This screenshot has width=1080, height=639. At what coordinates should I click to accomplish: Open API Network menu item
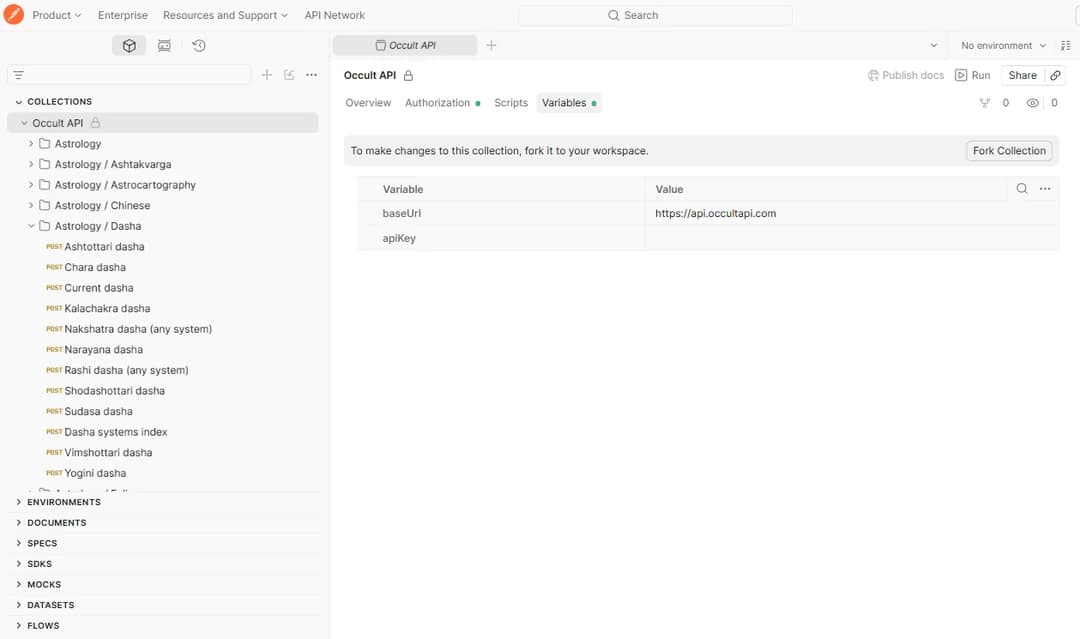(335, 15)
